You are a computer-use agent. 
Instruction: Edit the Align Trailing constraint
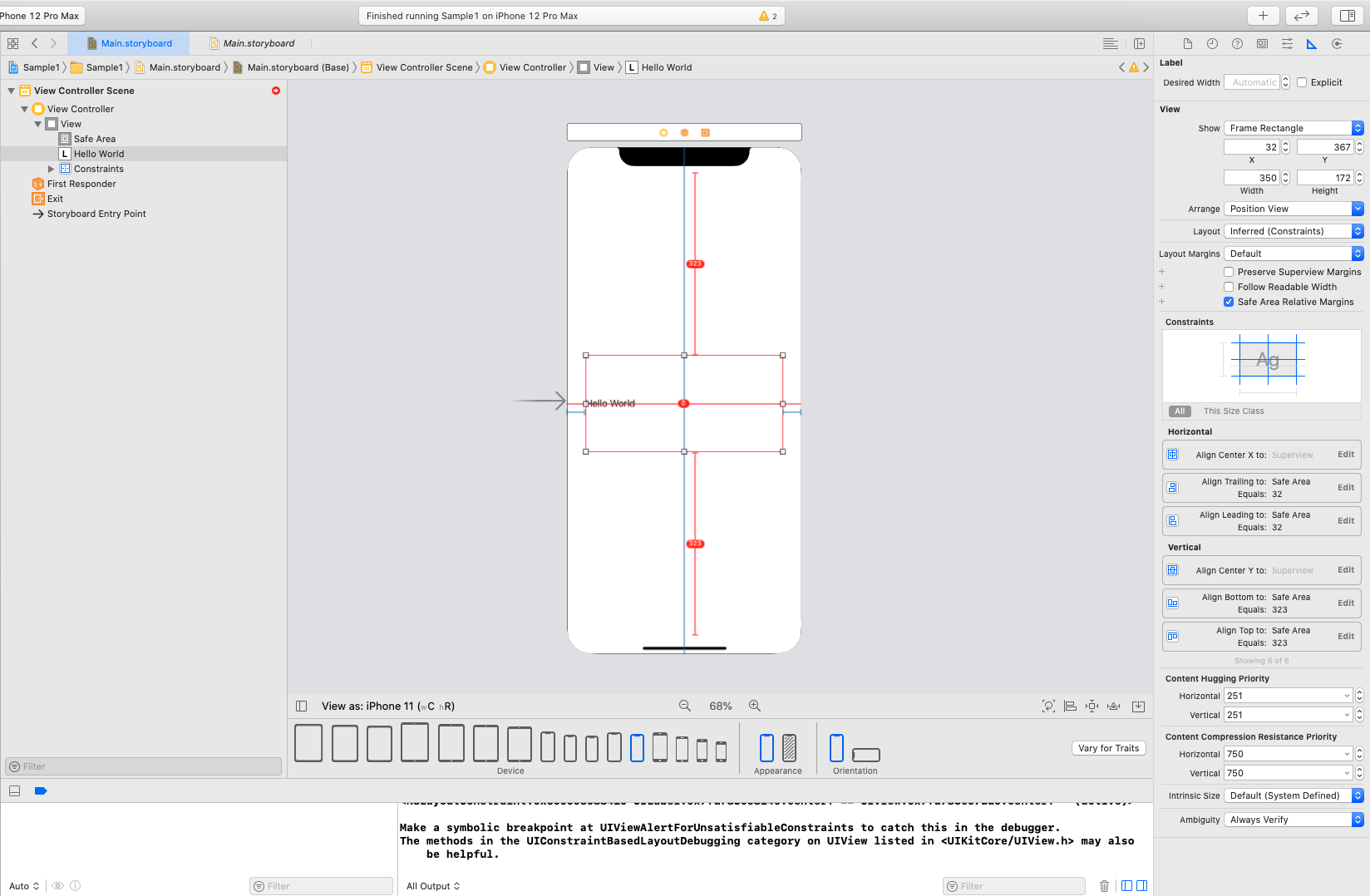pyautogui.click(x=1346, y=488)
